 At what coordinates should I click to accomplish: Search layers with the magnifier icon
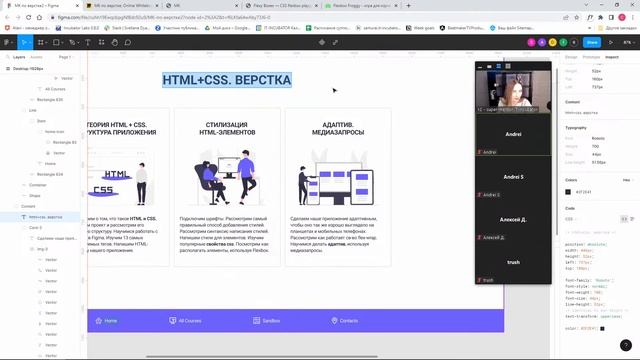[8, 57]
